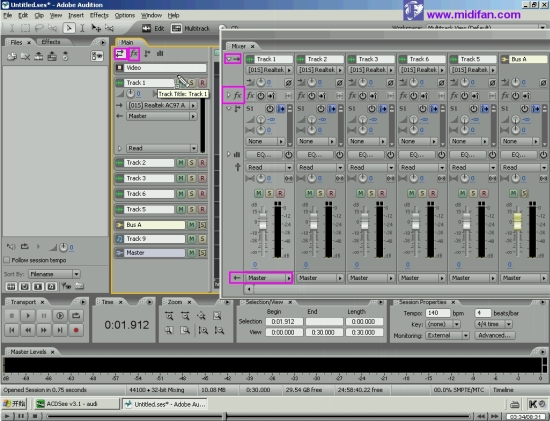Select the Hybrid tool in toolbar

pyautogui.click(x=69, y=28)
